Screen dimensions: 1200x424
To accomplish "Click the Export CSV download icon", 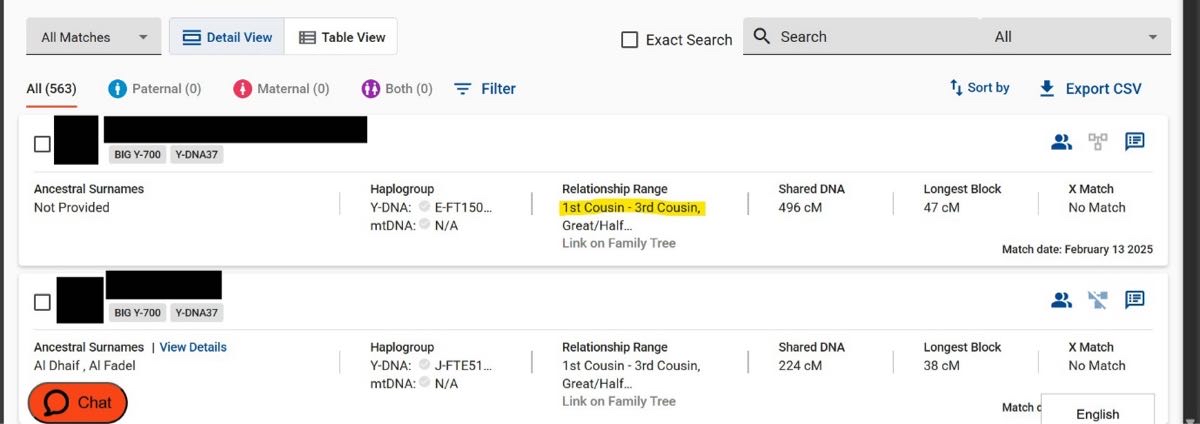I will (x=1047, y=88).
